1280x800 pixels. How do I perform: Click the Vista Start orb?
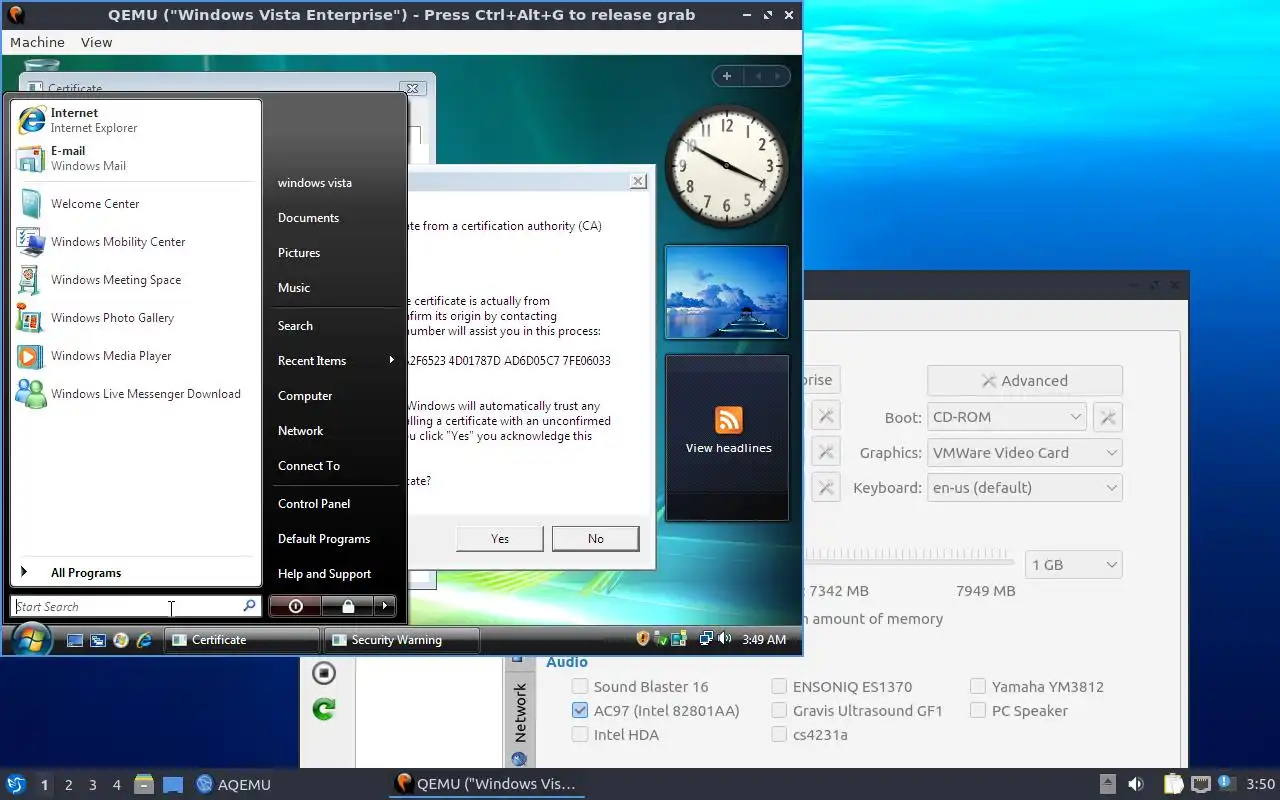click(x=32, y=638)
